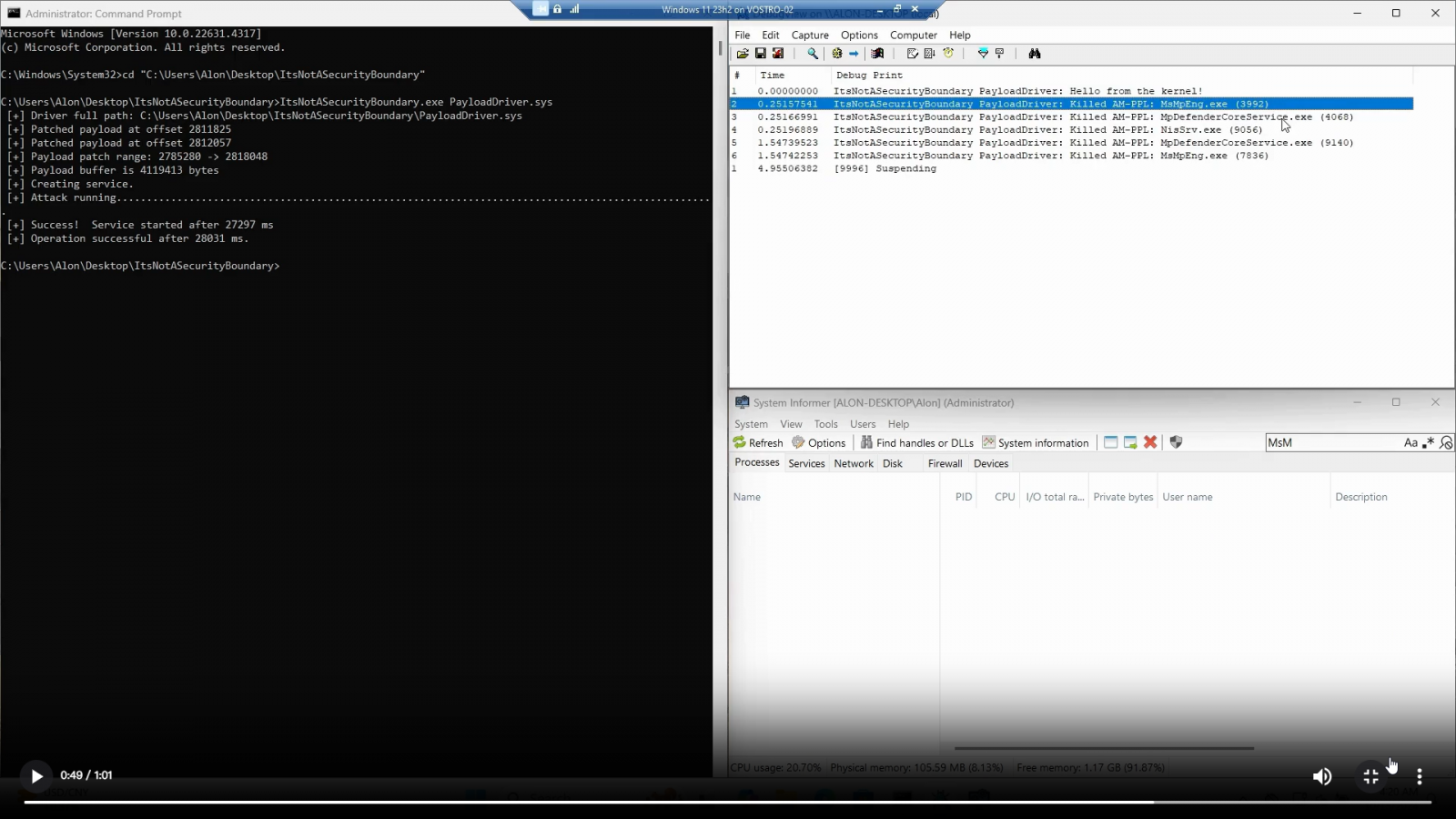
Task: Open the Users menu in System Informer
Action: (x=863, y=424)
